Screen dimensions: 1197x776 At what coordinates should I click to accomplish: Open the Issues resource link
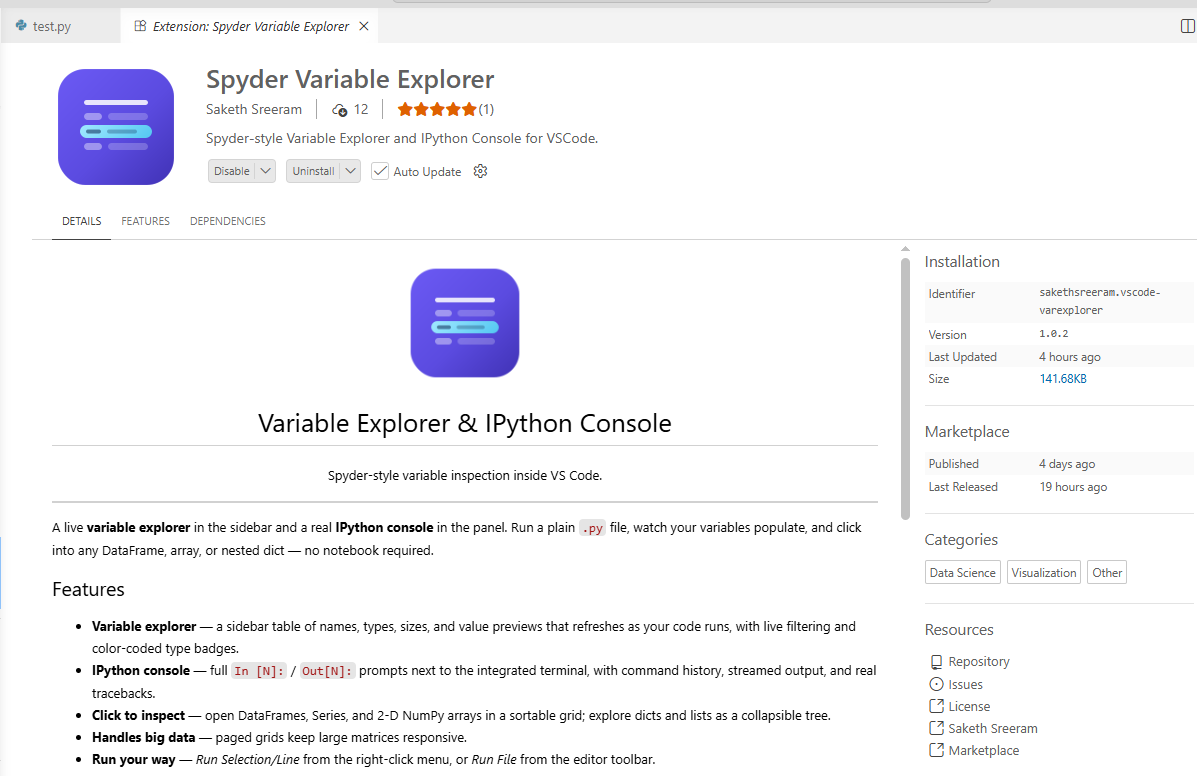coord(966,684)
